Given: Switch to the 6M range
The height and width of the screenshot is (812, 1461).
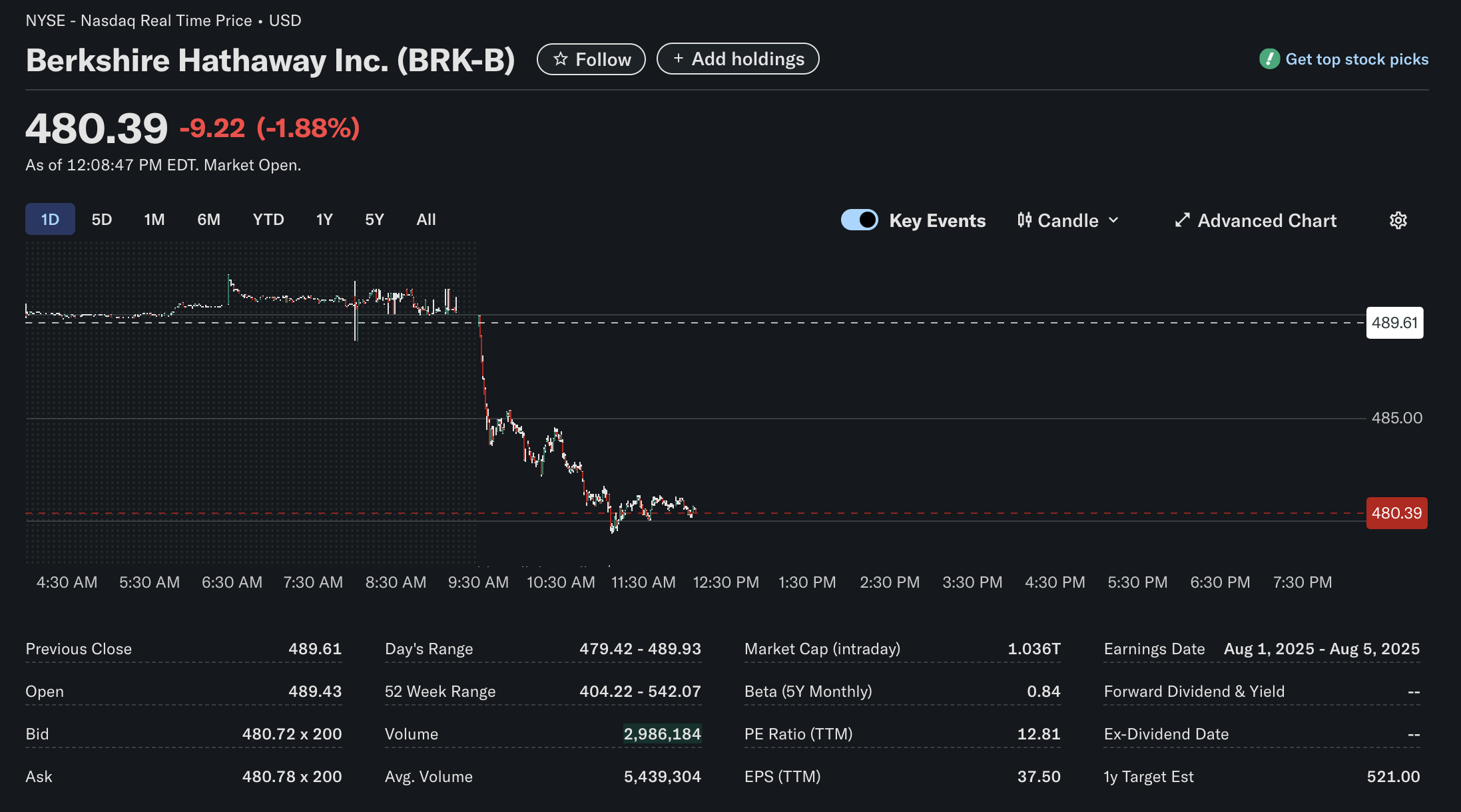Looking at the screenshot, I should [x=208, y=220].
